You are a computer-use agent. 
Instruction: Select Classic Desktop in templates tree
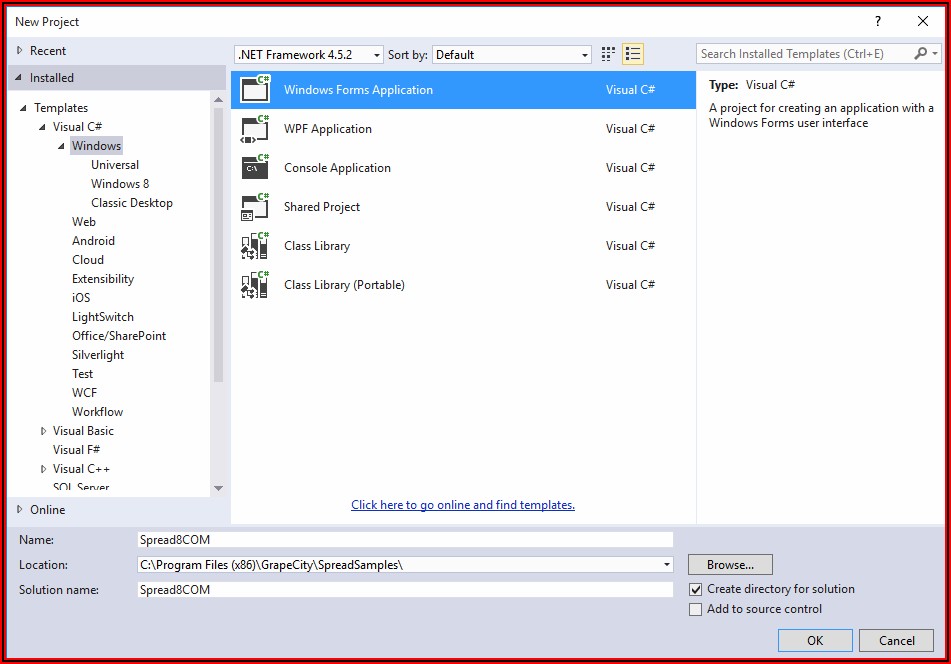132,203
